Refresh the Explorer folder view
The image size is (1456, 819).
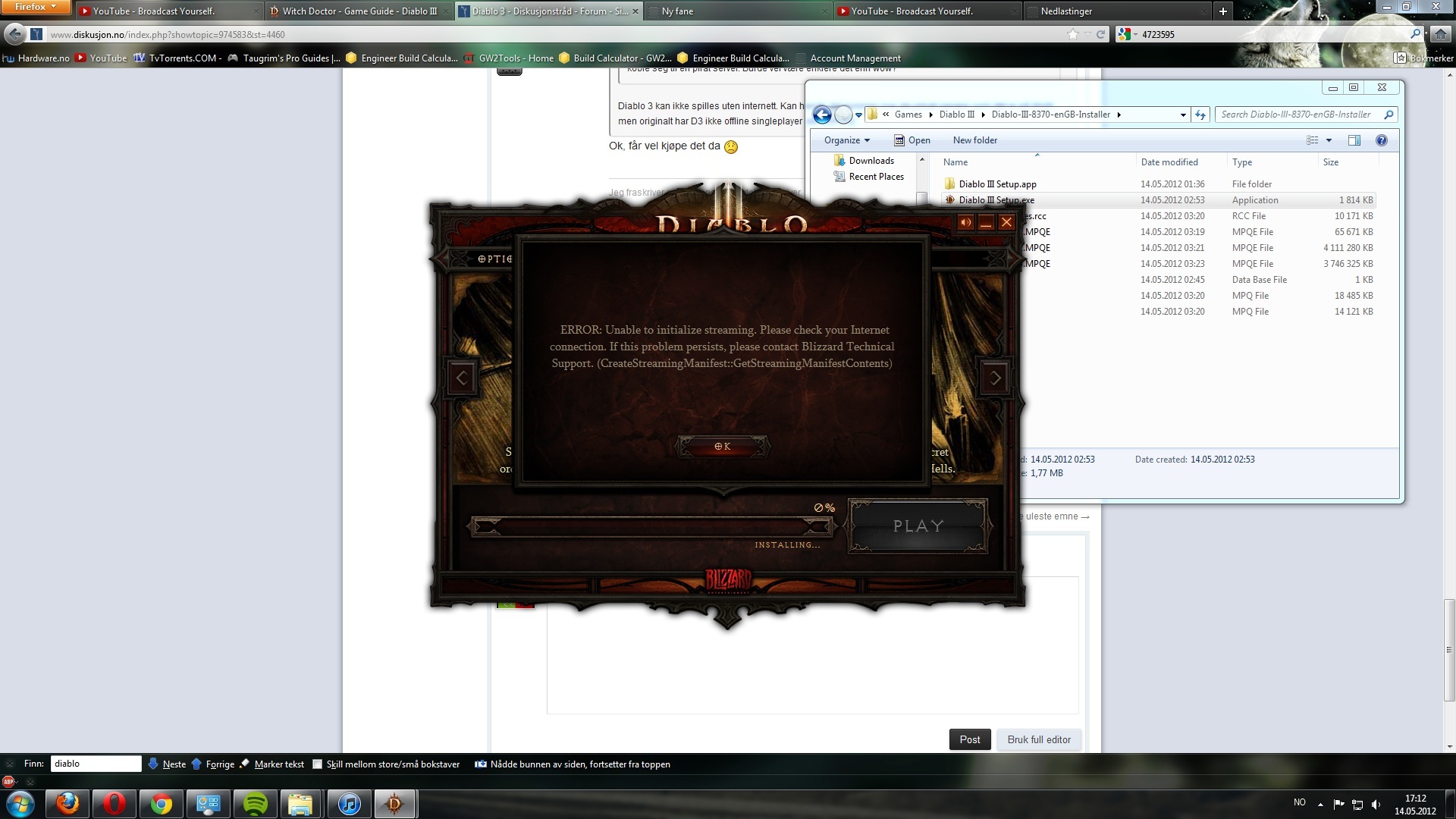[x=1200, y=115]
